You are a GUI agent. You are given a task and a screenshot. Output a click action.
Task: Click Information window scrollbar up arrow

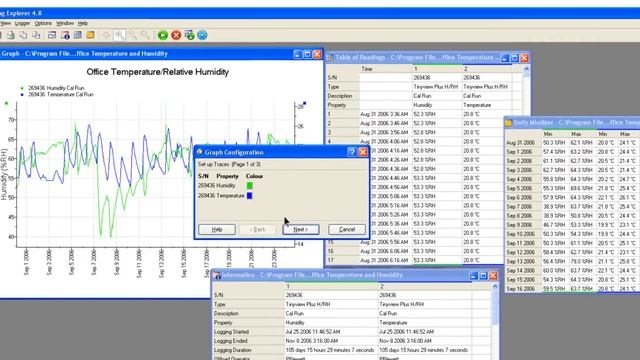[x=495, y=287]
